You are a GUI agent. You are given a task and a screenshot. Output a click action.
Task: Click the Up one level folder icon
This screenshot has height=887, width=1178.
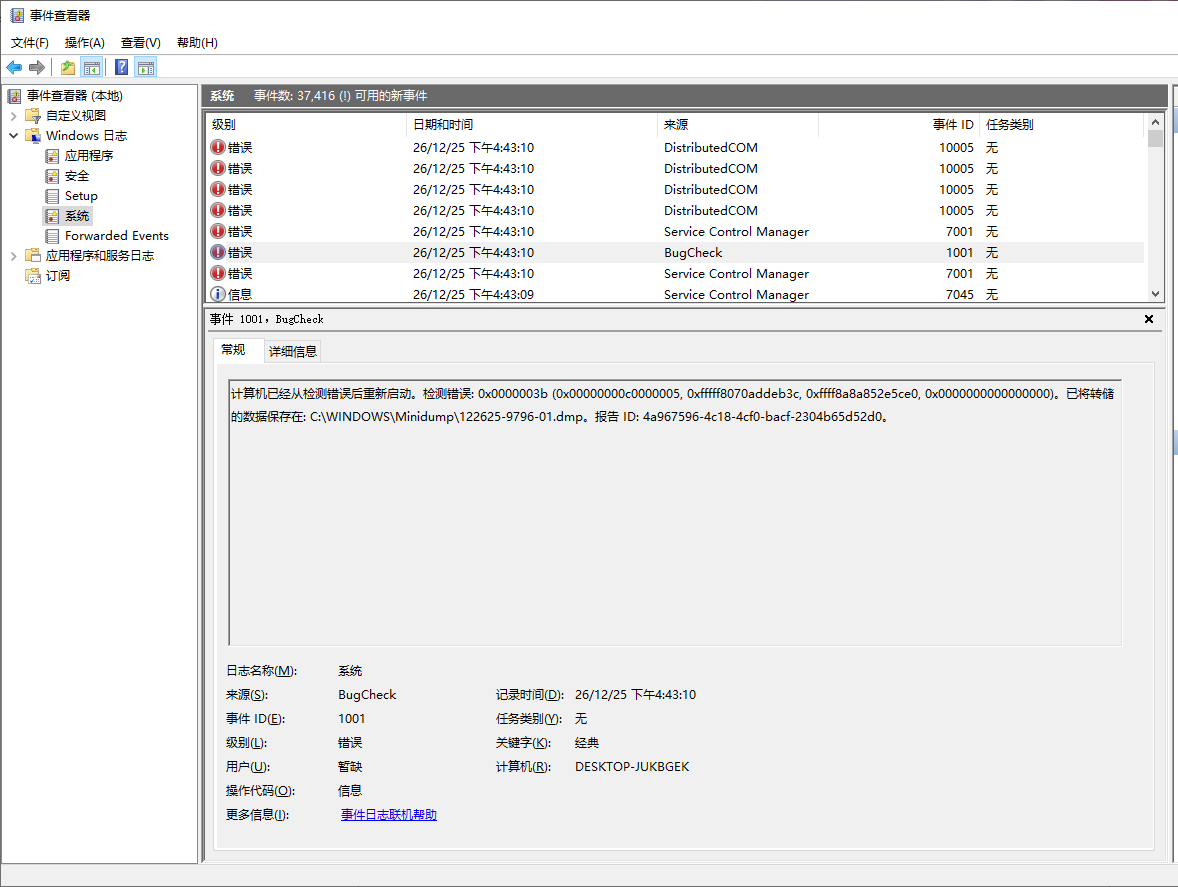coord(68,68)
